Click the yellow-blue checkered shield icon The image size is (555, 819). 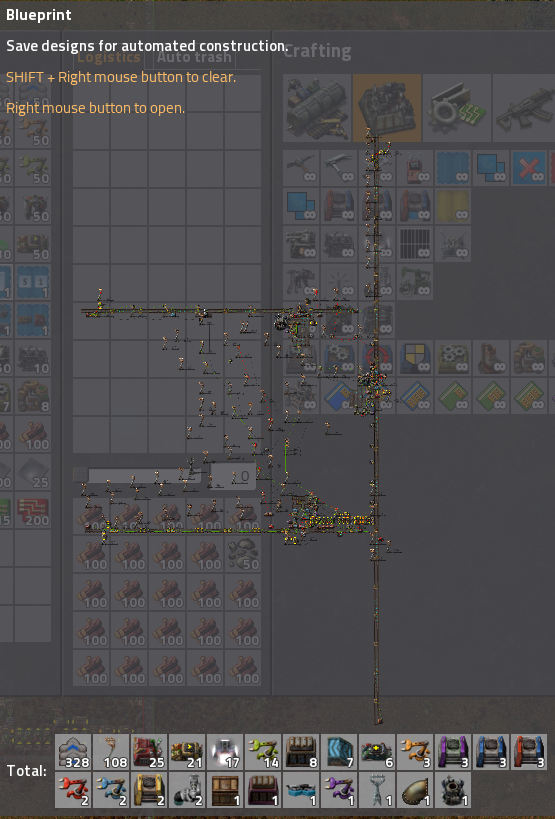pos(415,358)
